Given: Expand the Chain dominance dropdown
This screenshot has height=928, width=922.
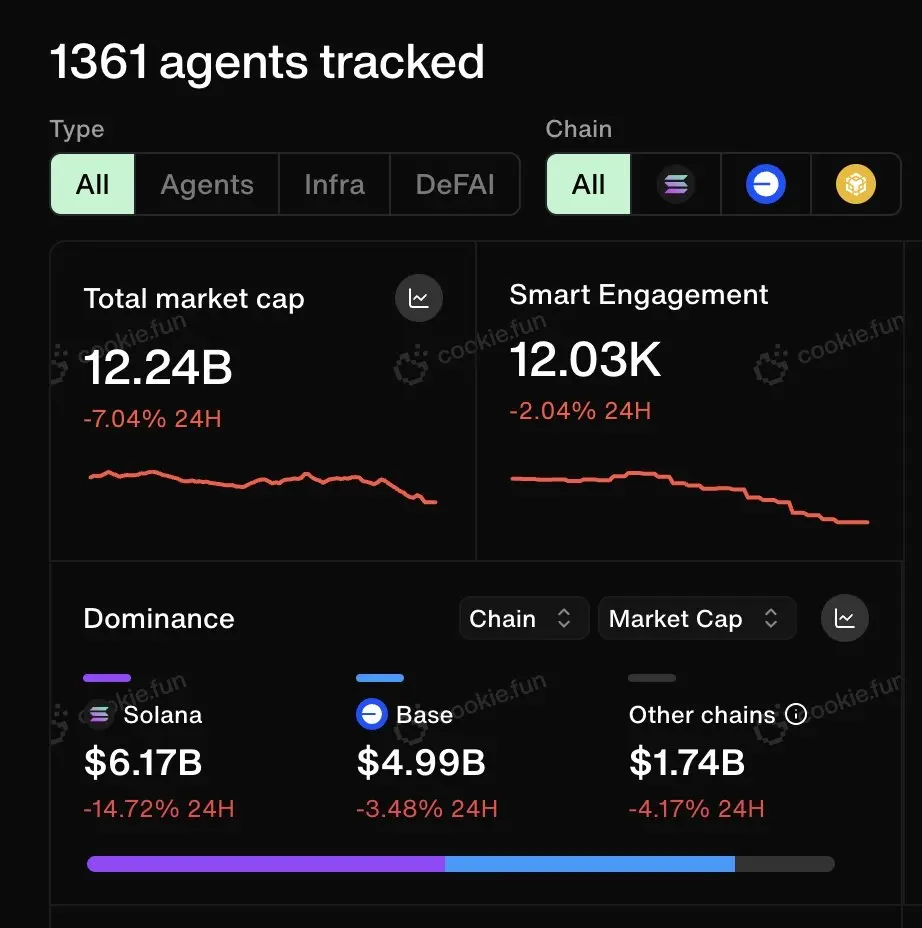Looking at the screenshot, I should (x=520, y=619).
